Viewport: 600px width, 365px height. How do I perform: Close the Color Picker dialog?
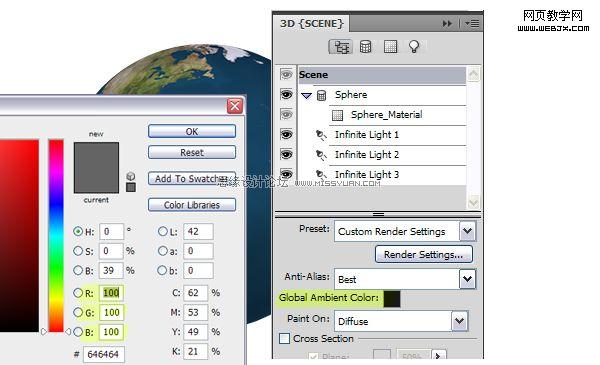(x=235, y=106)
